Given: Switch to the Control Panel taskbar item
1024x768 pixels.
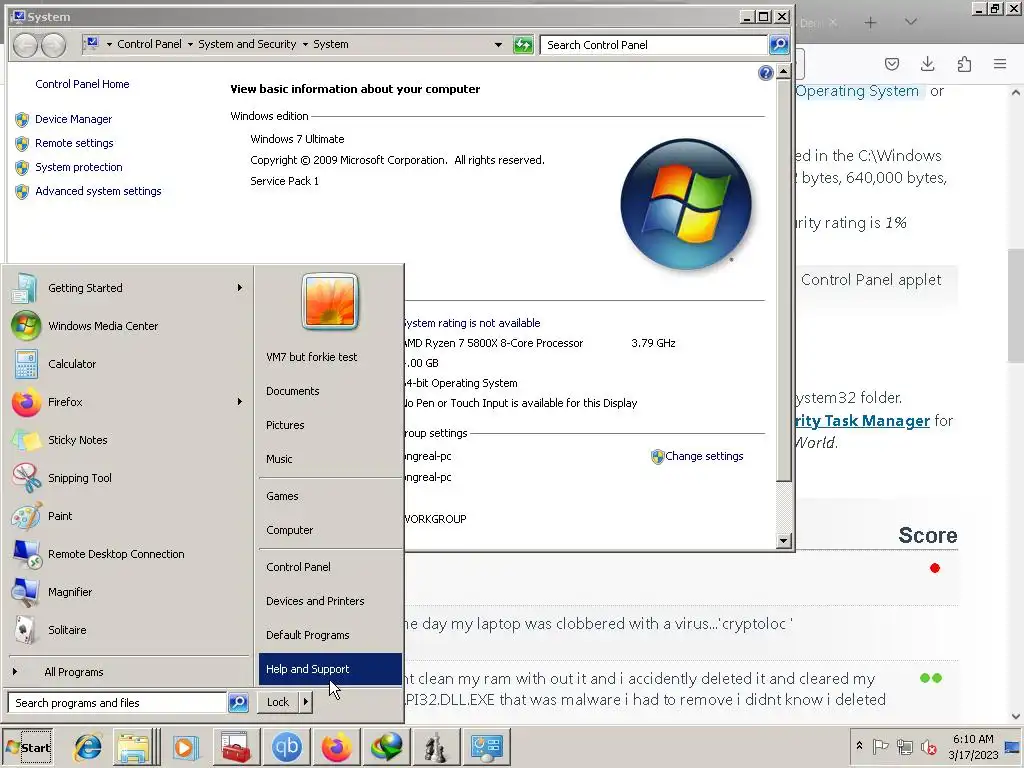Looking at the screenshot, I should point(487,747).
